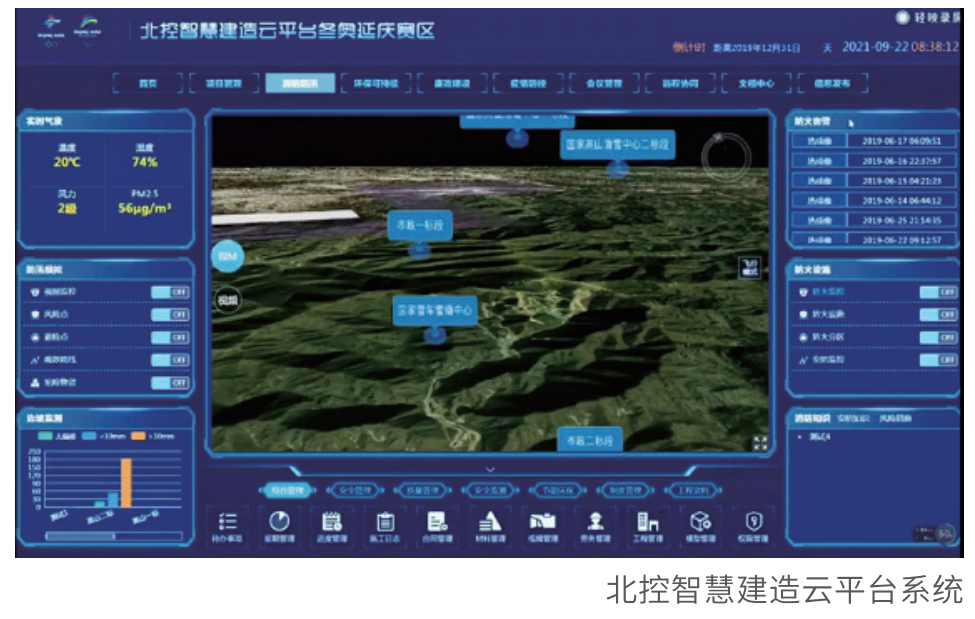Click the 防火监控 row icon

pyautogui.click(x=803, y=292)
